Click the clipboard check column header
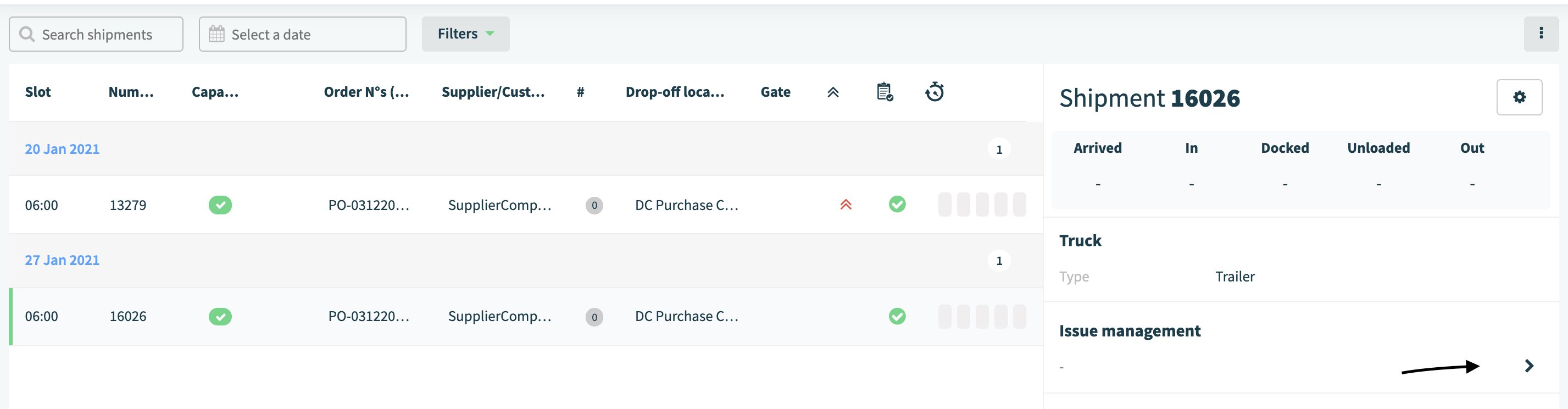Viewport: 1568px width, 409px height. click(x=885, y=92)
